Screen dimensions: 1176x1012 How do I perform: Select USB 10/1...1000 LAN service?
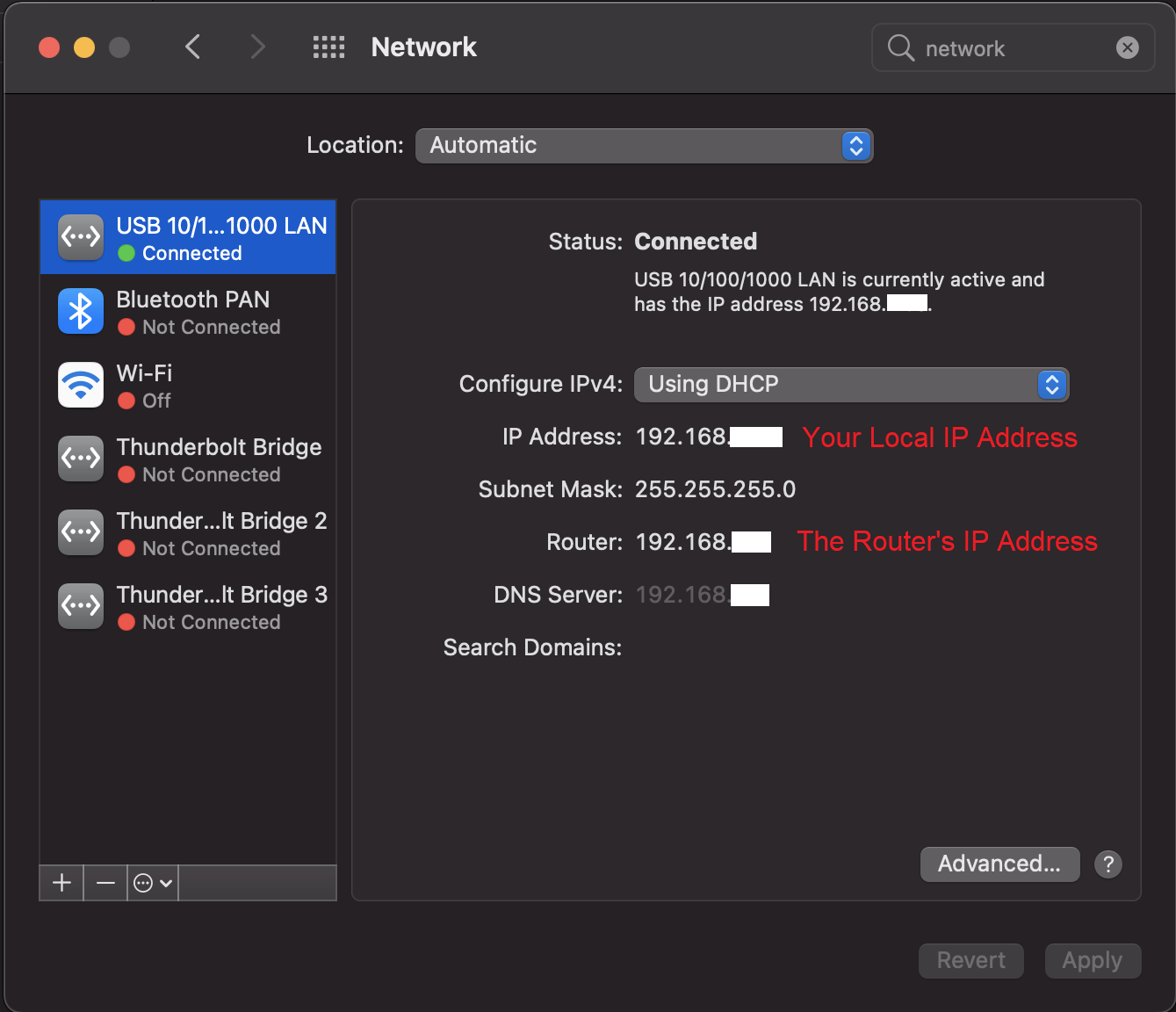(188, 237)
